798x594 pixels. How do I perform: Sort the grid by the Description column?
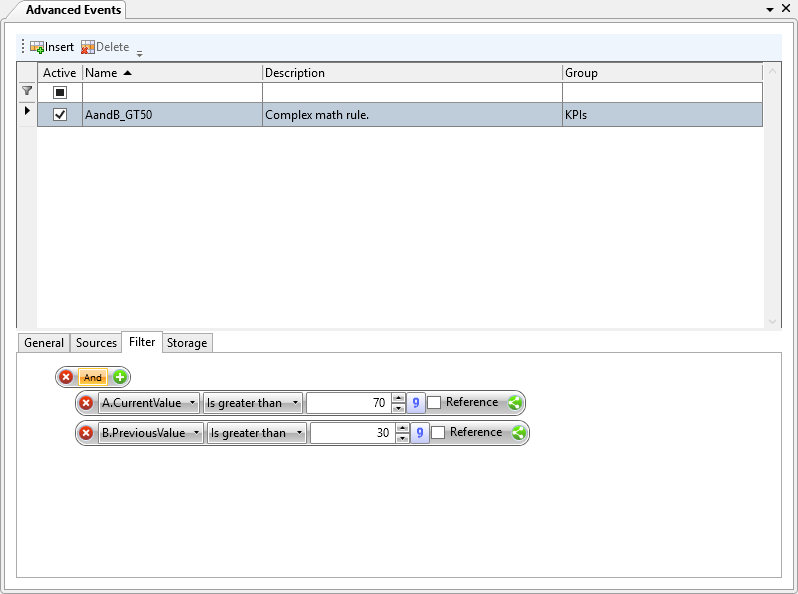[412, 73]
